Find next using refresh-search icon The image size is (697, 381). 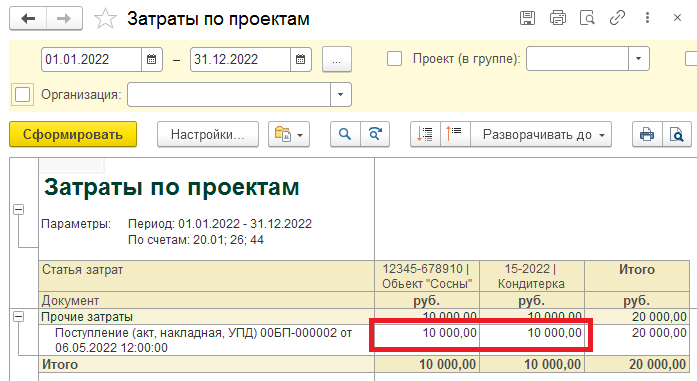(x=375, y=134)
